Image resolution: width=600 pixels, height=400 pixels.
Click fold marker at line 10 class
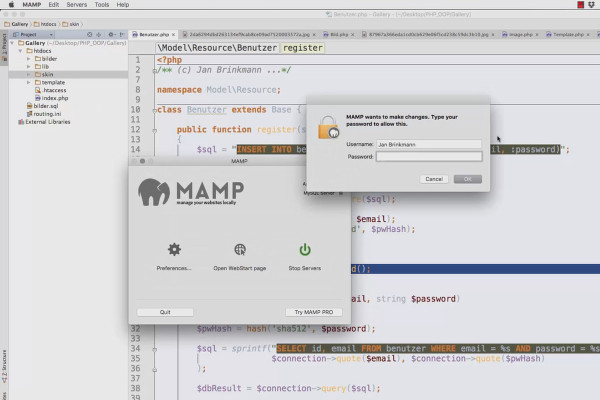pos(155,111)
